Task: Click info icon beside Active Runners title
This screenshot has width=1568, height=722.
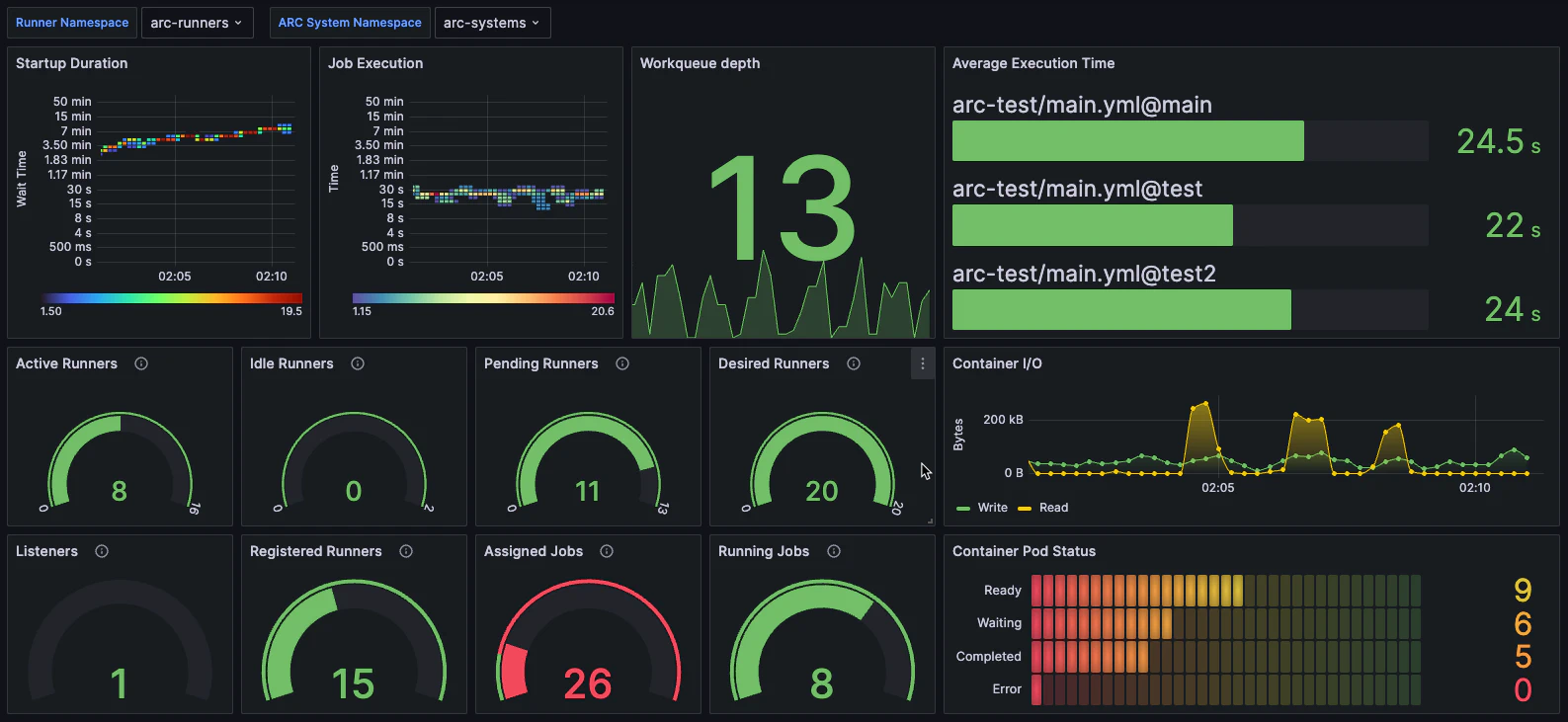Action: 141,363
